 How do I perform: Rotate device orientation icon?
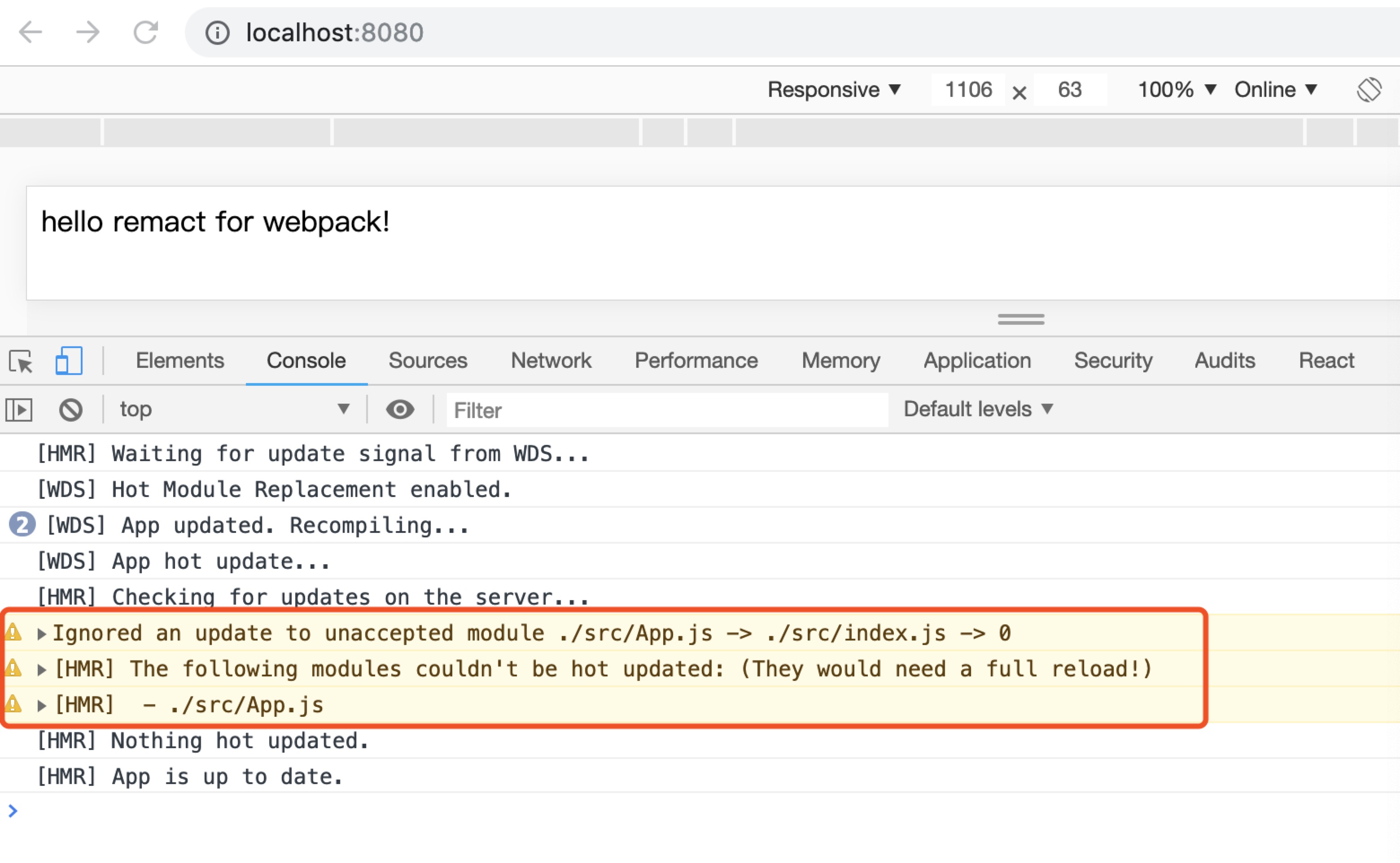pyautogui.click(x=1369, y=90)
